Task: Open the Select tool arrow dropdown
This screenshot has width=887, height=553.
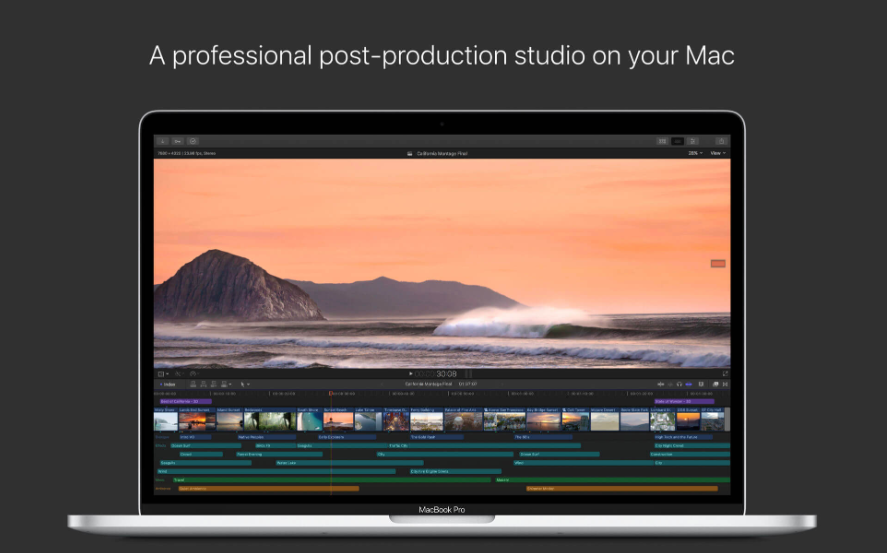Action: click(245, 384)
